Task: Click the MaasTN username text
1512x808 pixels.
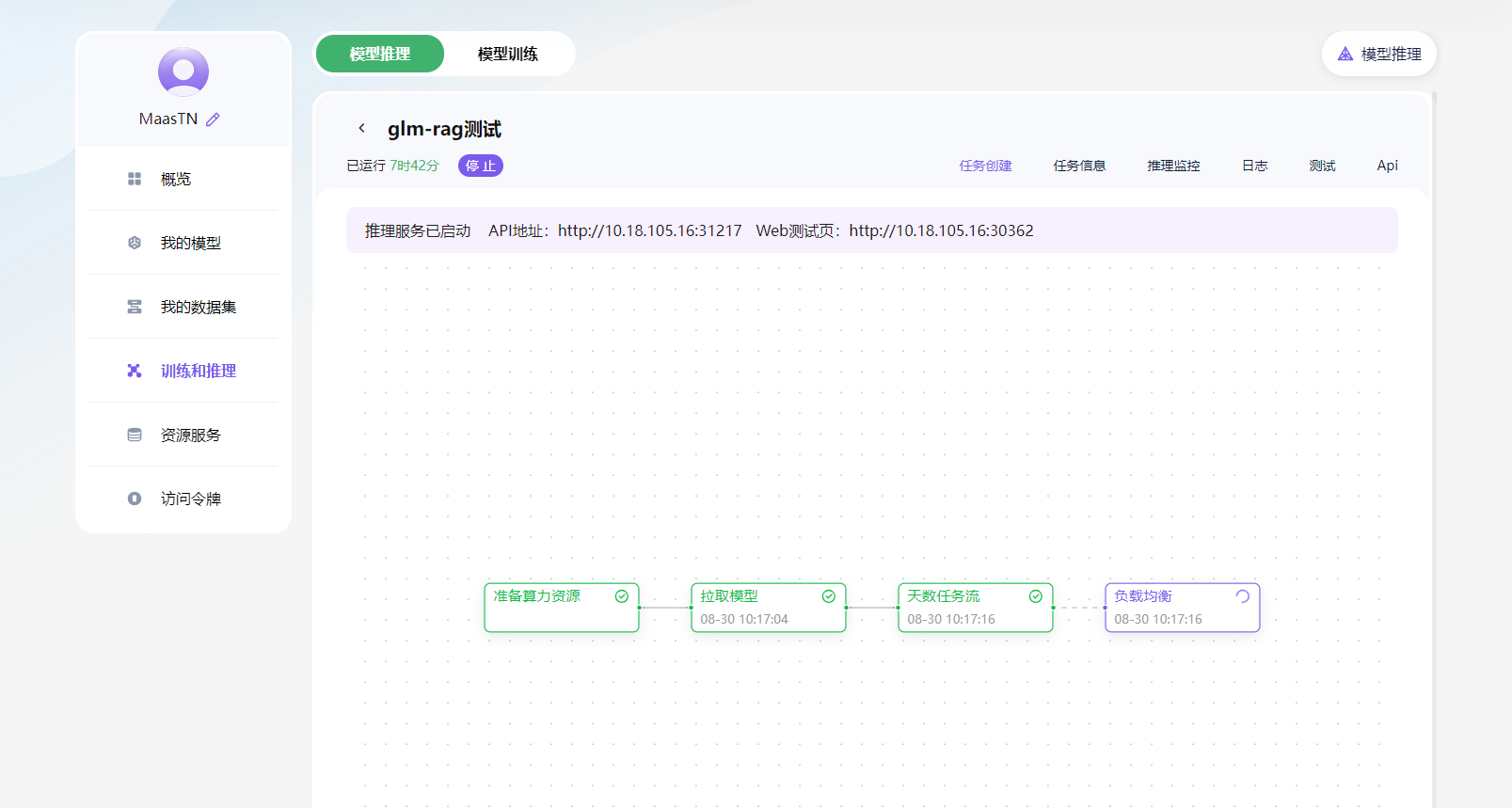Action: point(168,119)
